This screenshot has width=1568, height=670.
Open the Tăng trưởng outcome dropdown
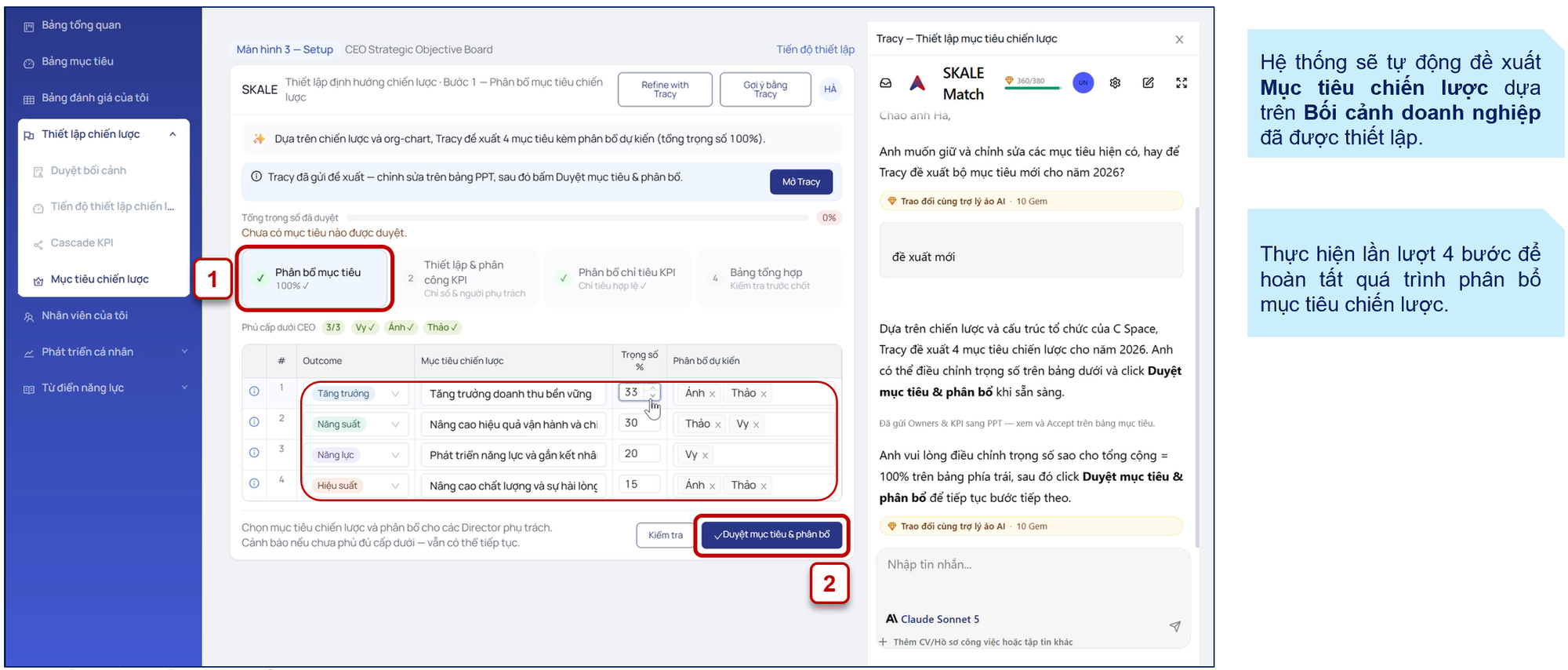356,394
